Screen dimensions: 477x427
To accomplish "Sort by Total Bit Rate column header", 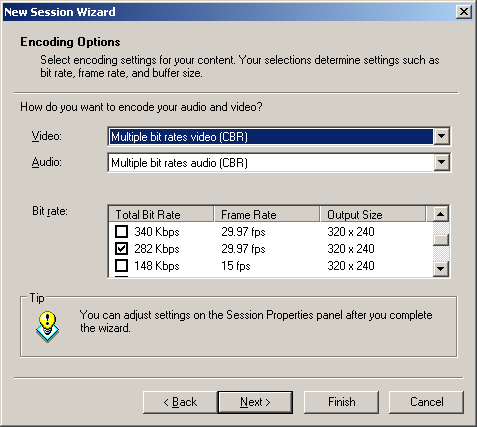I will (x=161, y=214).
